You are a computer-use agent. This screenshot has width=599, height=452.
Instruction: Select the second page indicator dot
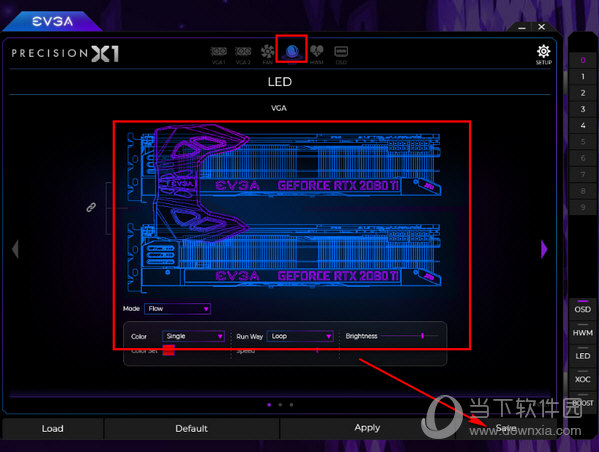click(280, 405)
